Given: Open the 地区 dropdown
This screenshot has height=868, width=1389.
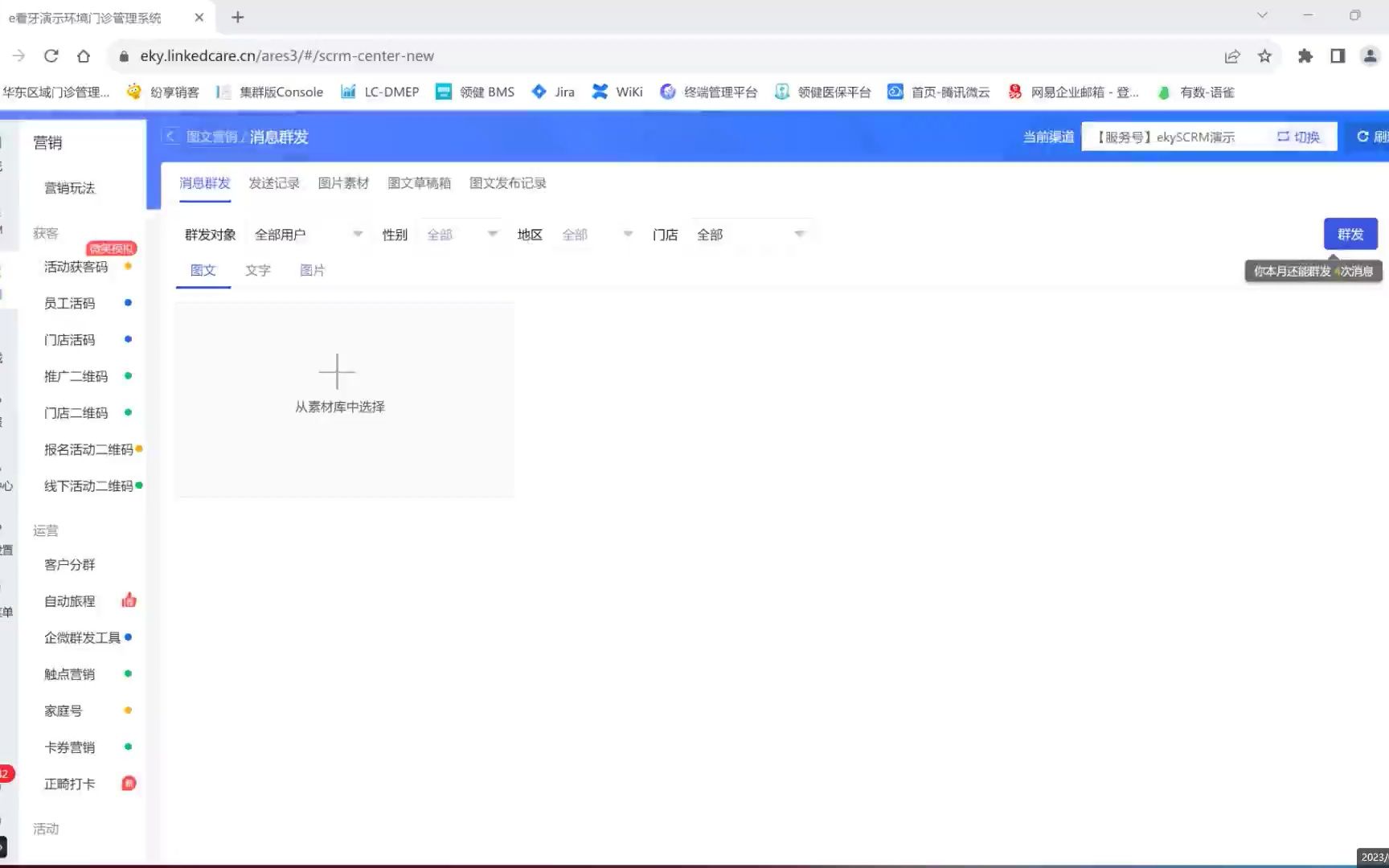Looking at the screenshot, I should point(597,234).
